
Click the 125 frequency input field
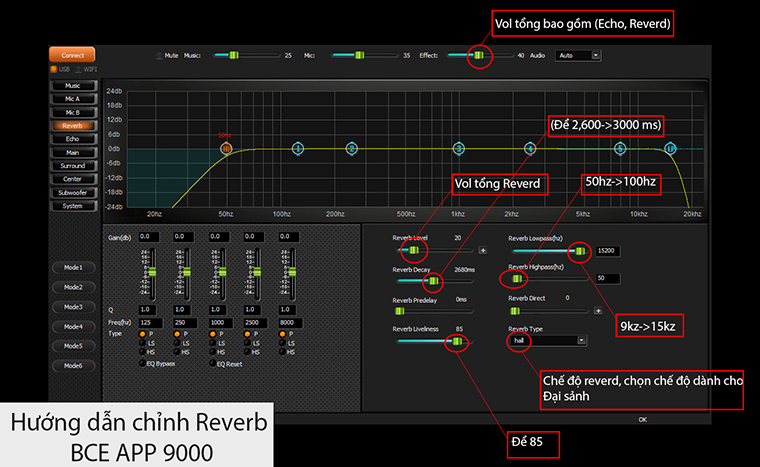click(151, 323)
